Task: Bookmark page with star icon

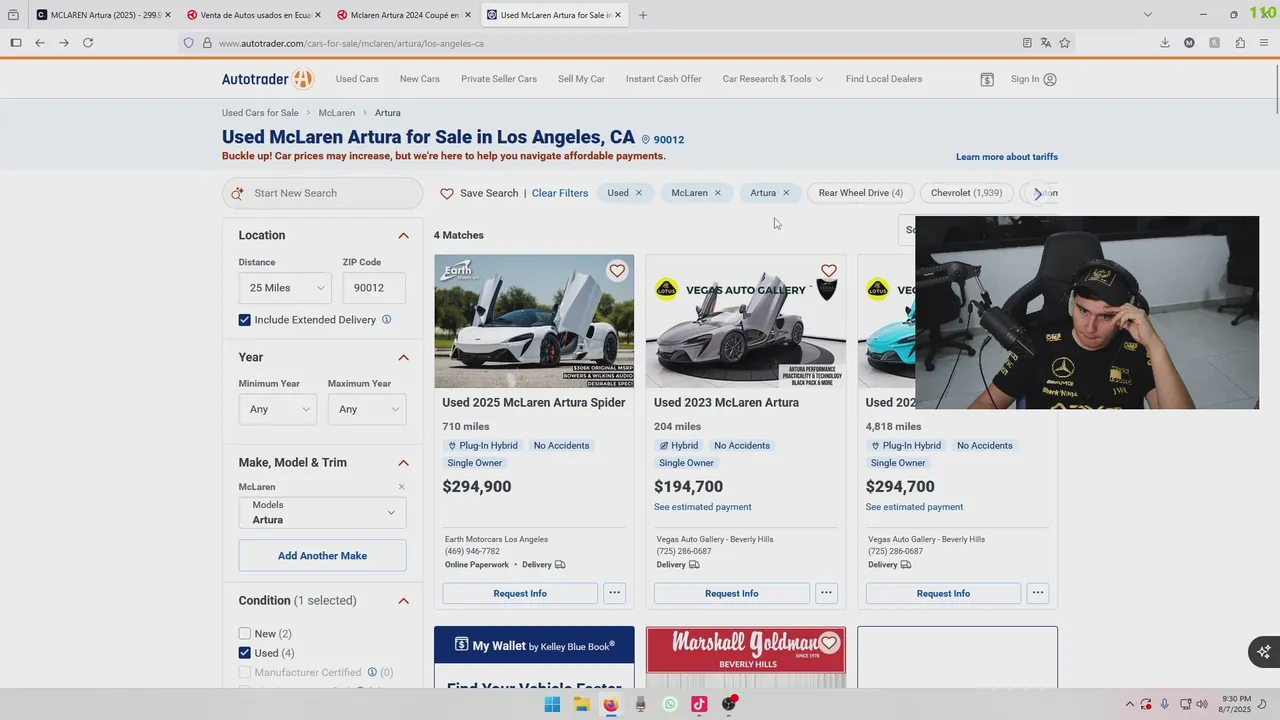Action: (x=1064, y=43)
